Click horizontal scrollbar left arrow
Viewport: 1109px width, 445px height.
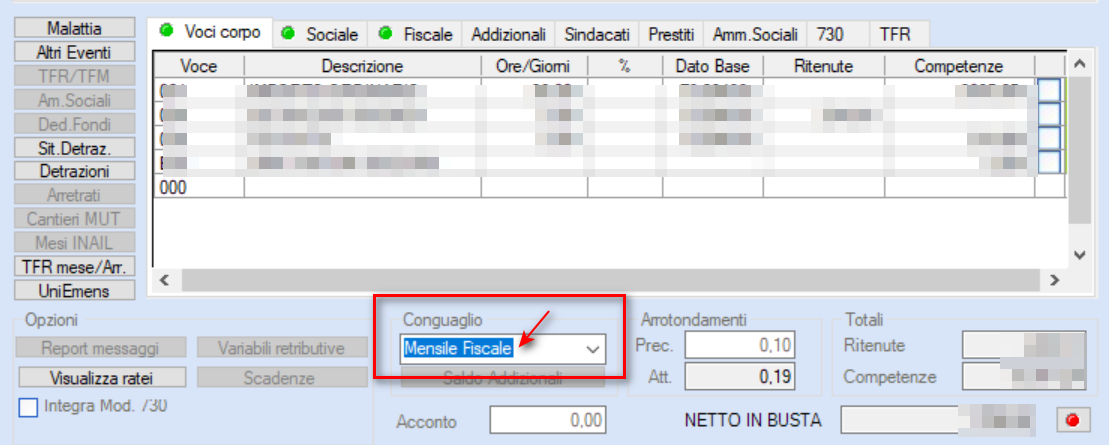[164, 280]
